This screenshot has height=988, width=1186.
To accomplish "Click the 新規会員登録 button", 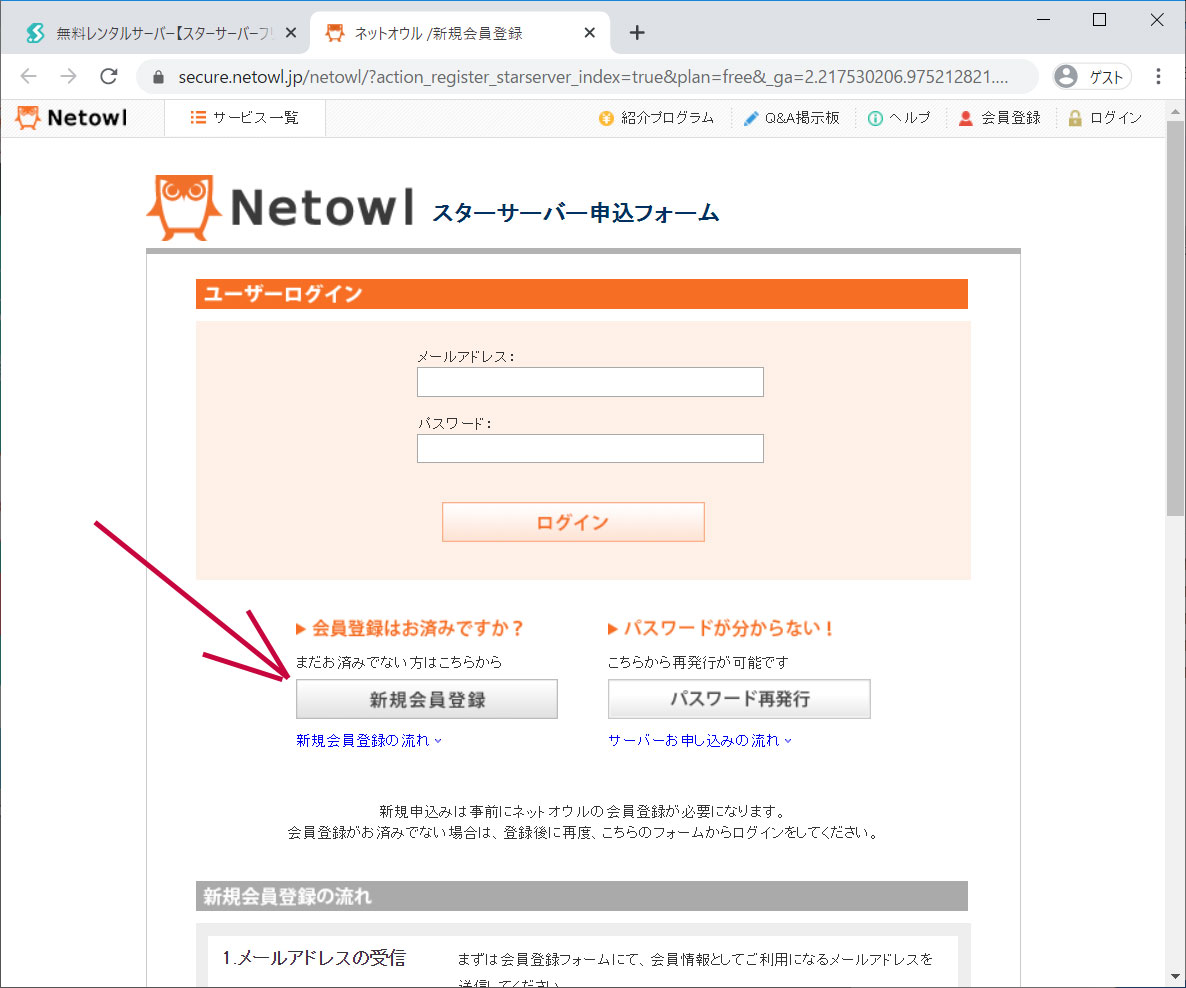I will pos(427,699).
